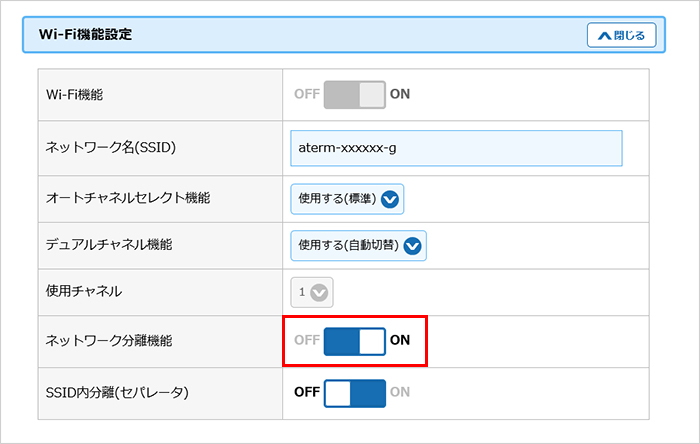Click ON label for SSID内分離(セパレータ)
The width and height of the screenshot is (700, 444).
[400, 392]
